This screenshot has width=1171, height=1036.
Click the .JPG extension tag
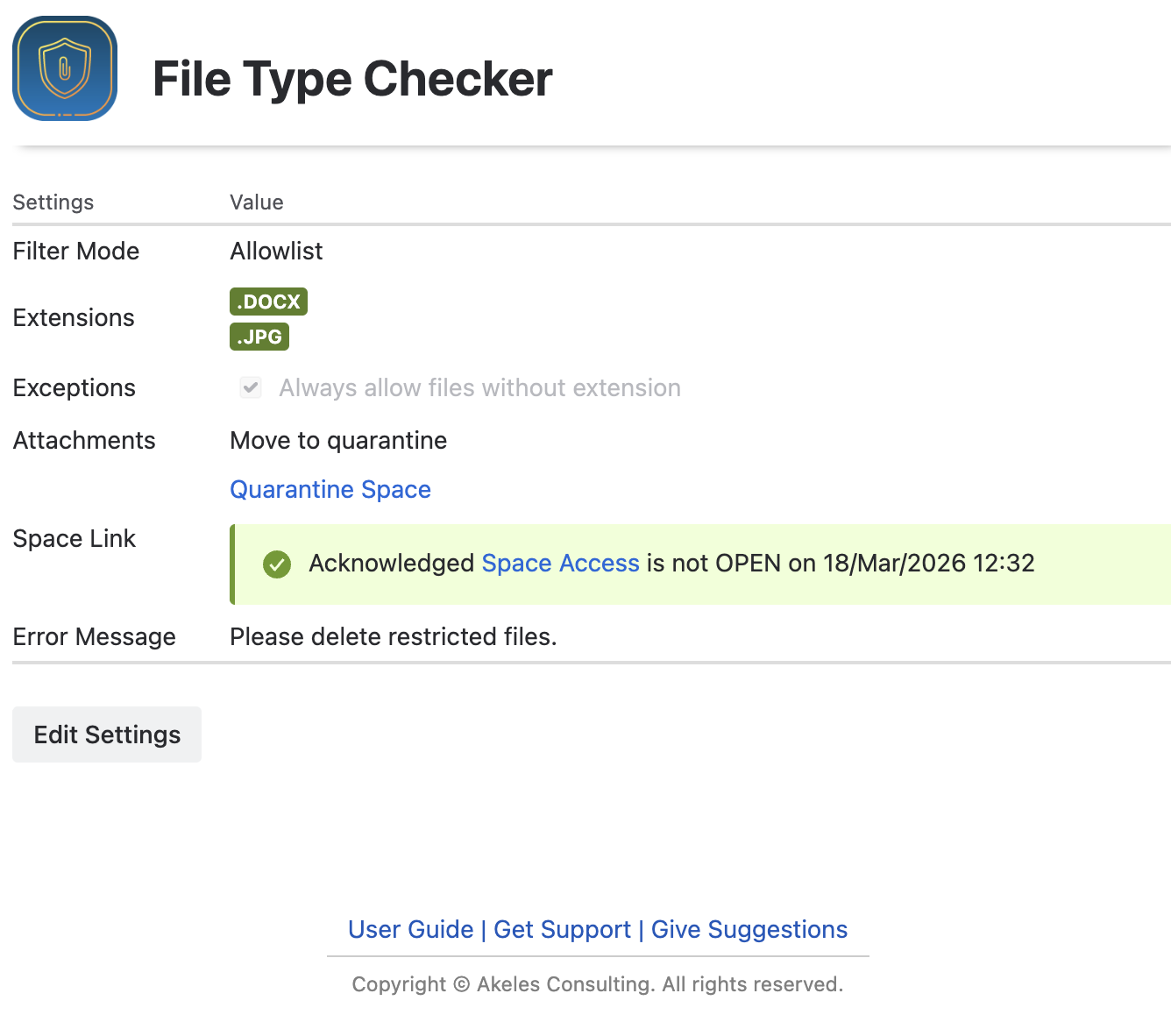coord(259,337)
